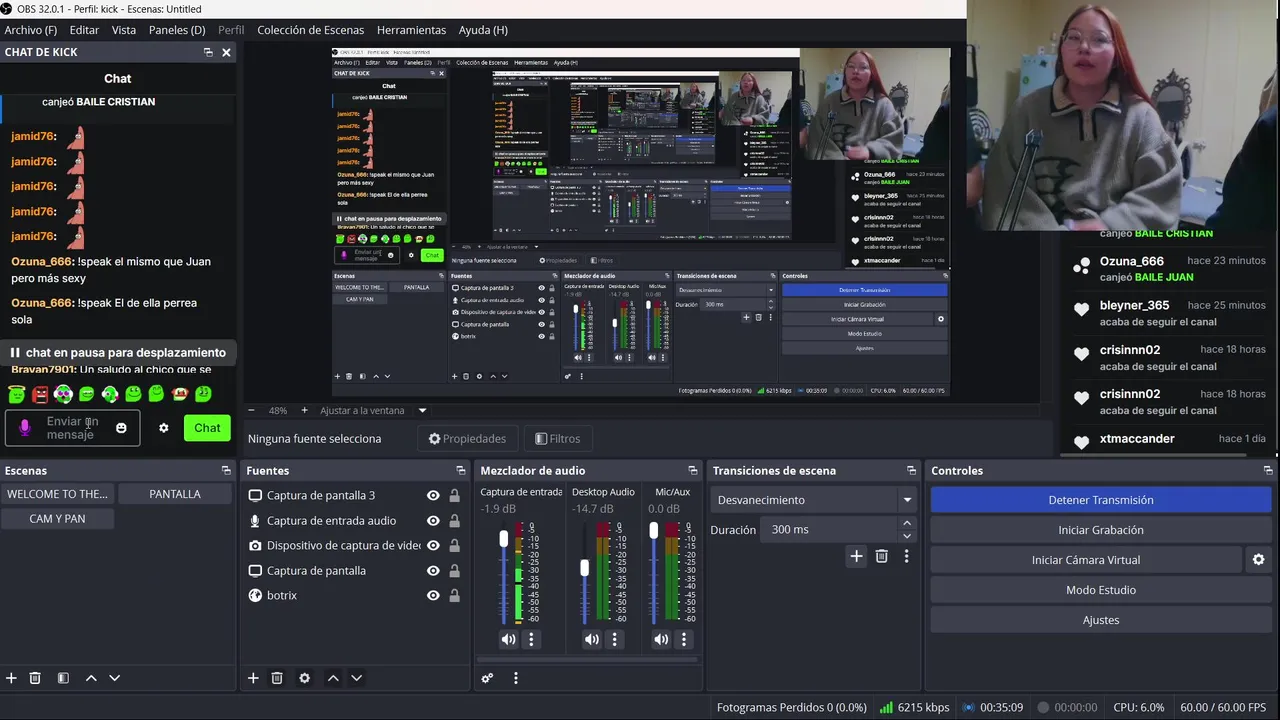Toggle visibility of botrix source
This screenshot has height=720, width=1280.
pyautogui.click(x=433, y=595)
